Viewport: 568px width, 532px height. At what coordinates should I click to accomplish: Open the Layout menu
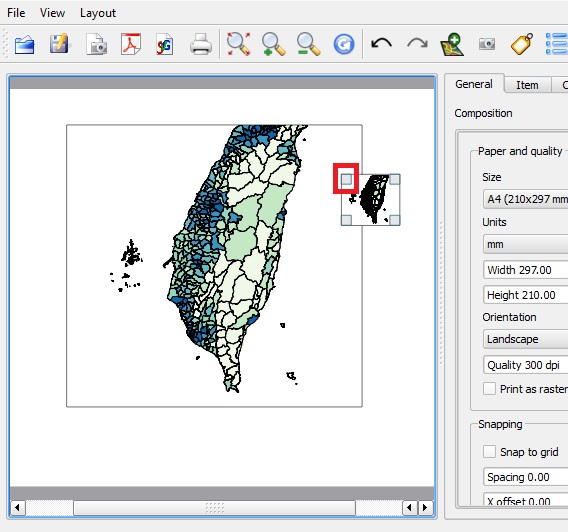[98, 13]
